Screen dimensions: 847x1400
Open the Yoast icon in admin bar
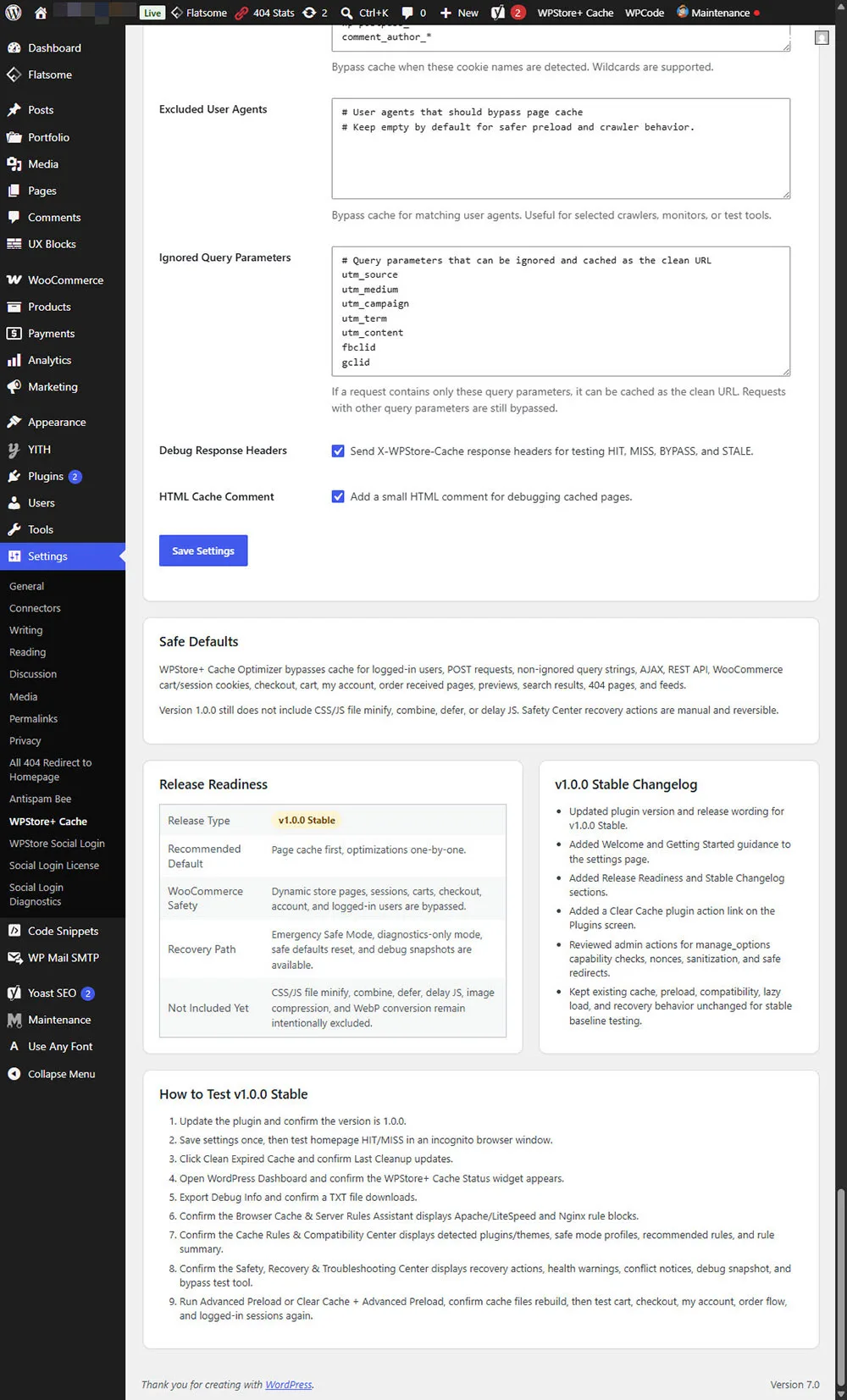[498, 13]
